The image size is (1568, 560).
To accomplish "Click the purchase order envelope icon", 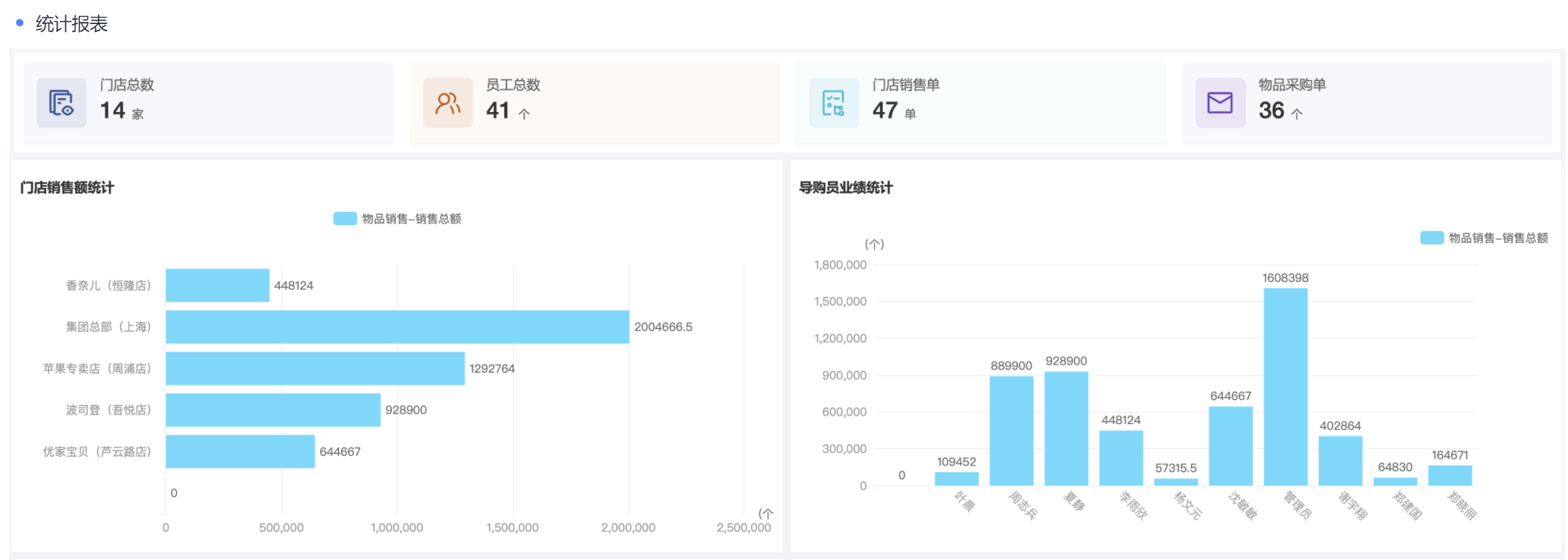I will pyautogui.click(x=1219, y=103).
